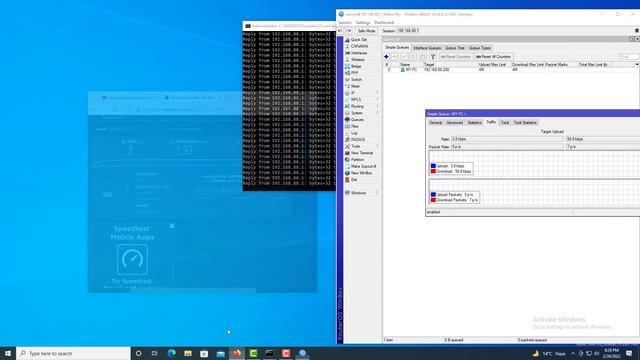Click the Name column header
The width and height of the screenshot is (640, 360).
click(411, 64)
